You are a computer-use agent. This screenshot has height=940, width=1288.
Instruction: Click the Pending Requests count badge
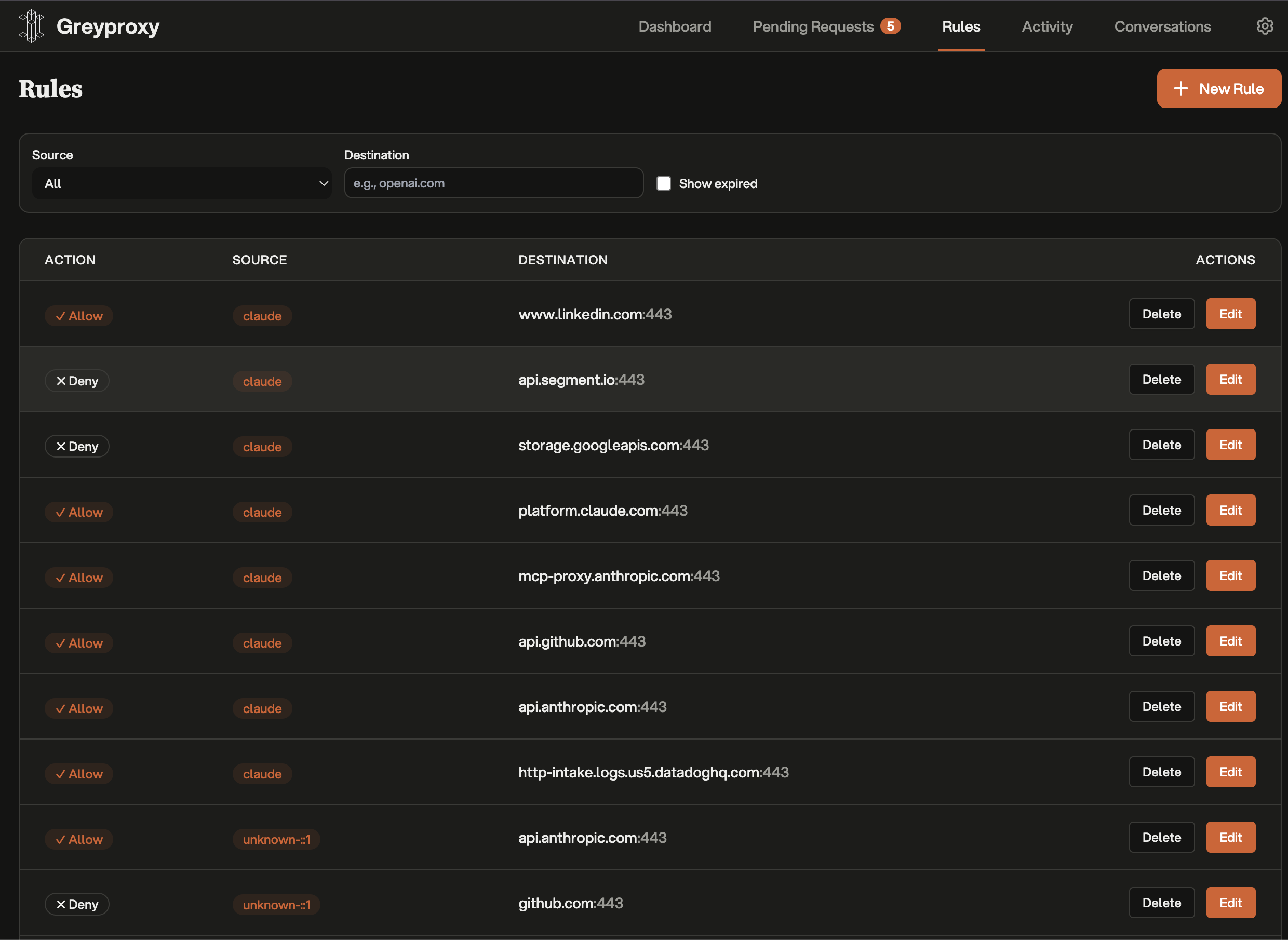click(890, 26)
